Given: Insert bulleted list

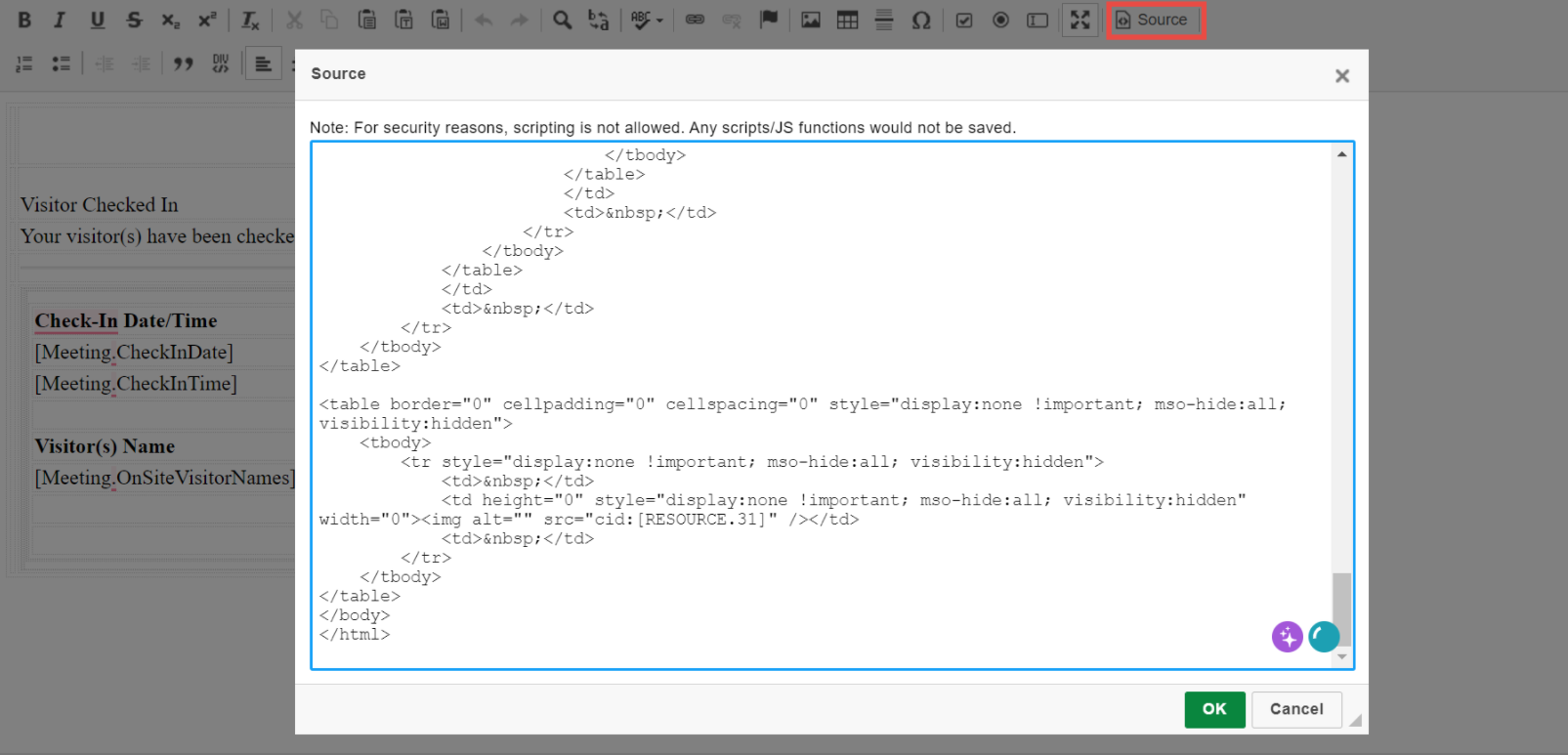Looking at the screenshot, I should 61,63.
